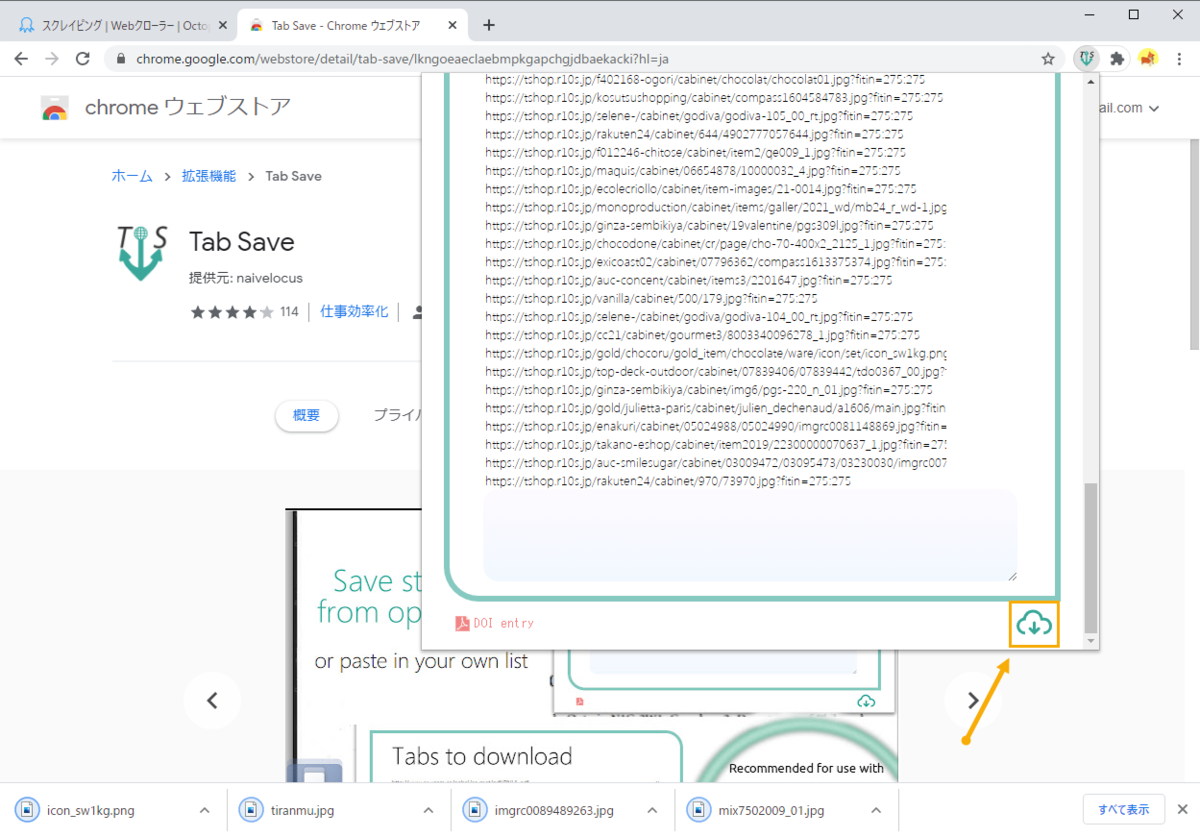Expand options for tiranmu.jpg download
The image size is (1200, 837).
pyautogui.click(x=428, y=810)
